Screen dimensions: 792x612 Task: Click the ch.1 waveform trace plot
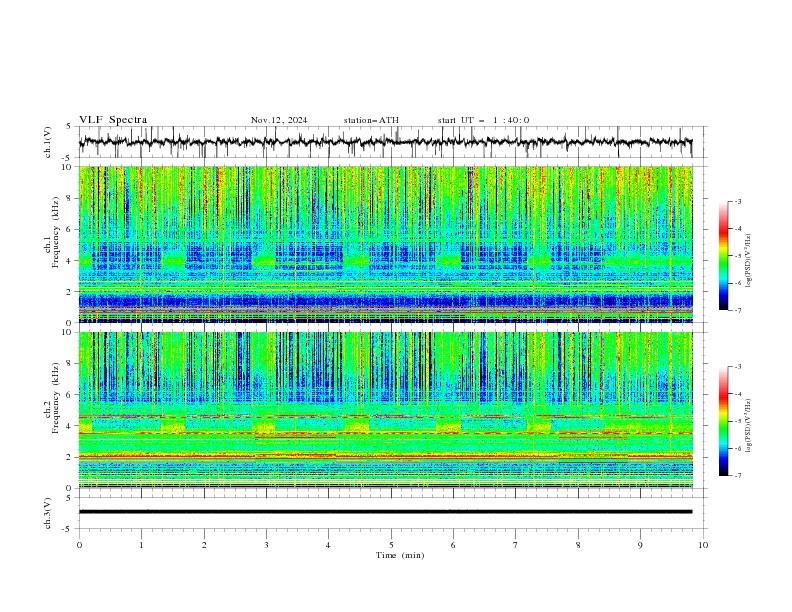pyautogui.click(x=385, y=142)
